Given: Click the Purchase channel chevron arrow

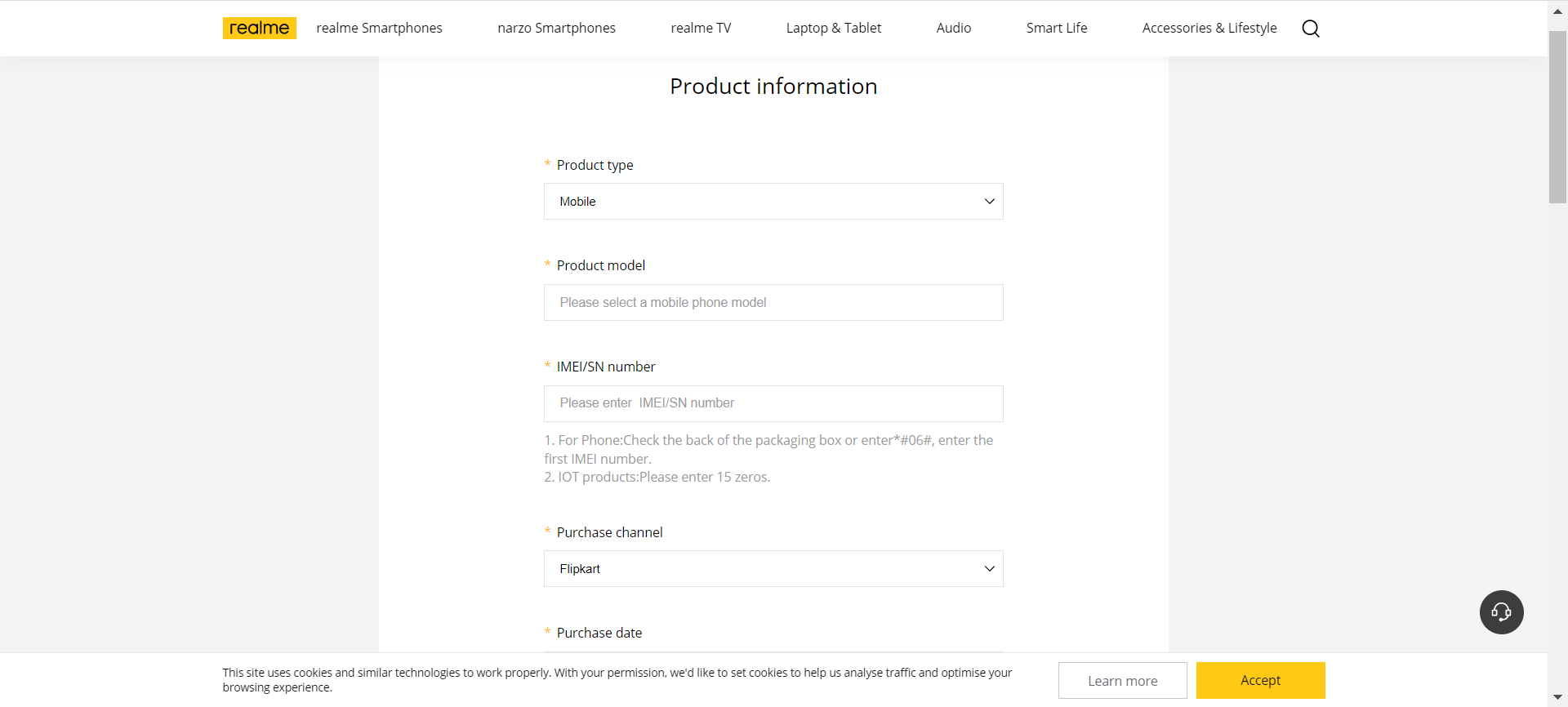Looking at the screenshot, I should point(989,569).
